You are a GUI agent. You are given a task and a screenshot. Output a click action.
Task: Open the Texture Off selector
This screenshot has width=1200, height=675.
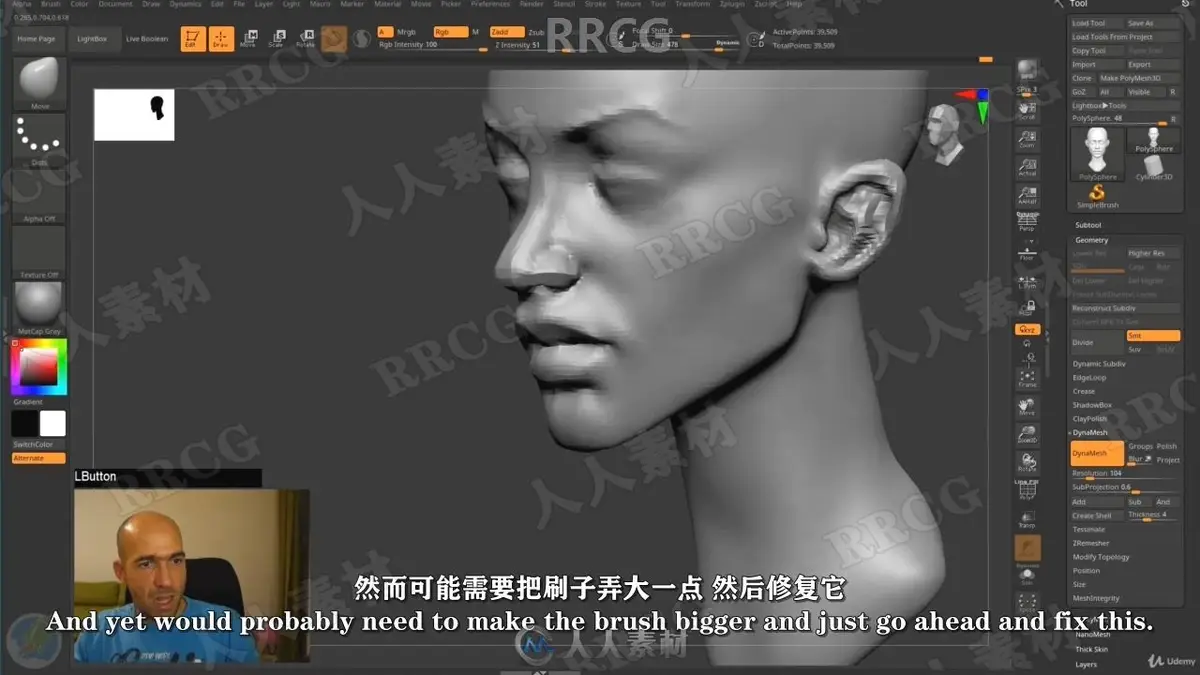click(x=40, y=252)
